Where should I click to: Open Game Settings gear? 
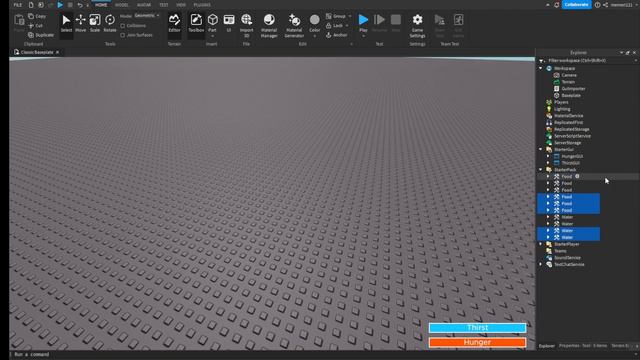(x=418, y=25)
